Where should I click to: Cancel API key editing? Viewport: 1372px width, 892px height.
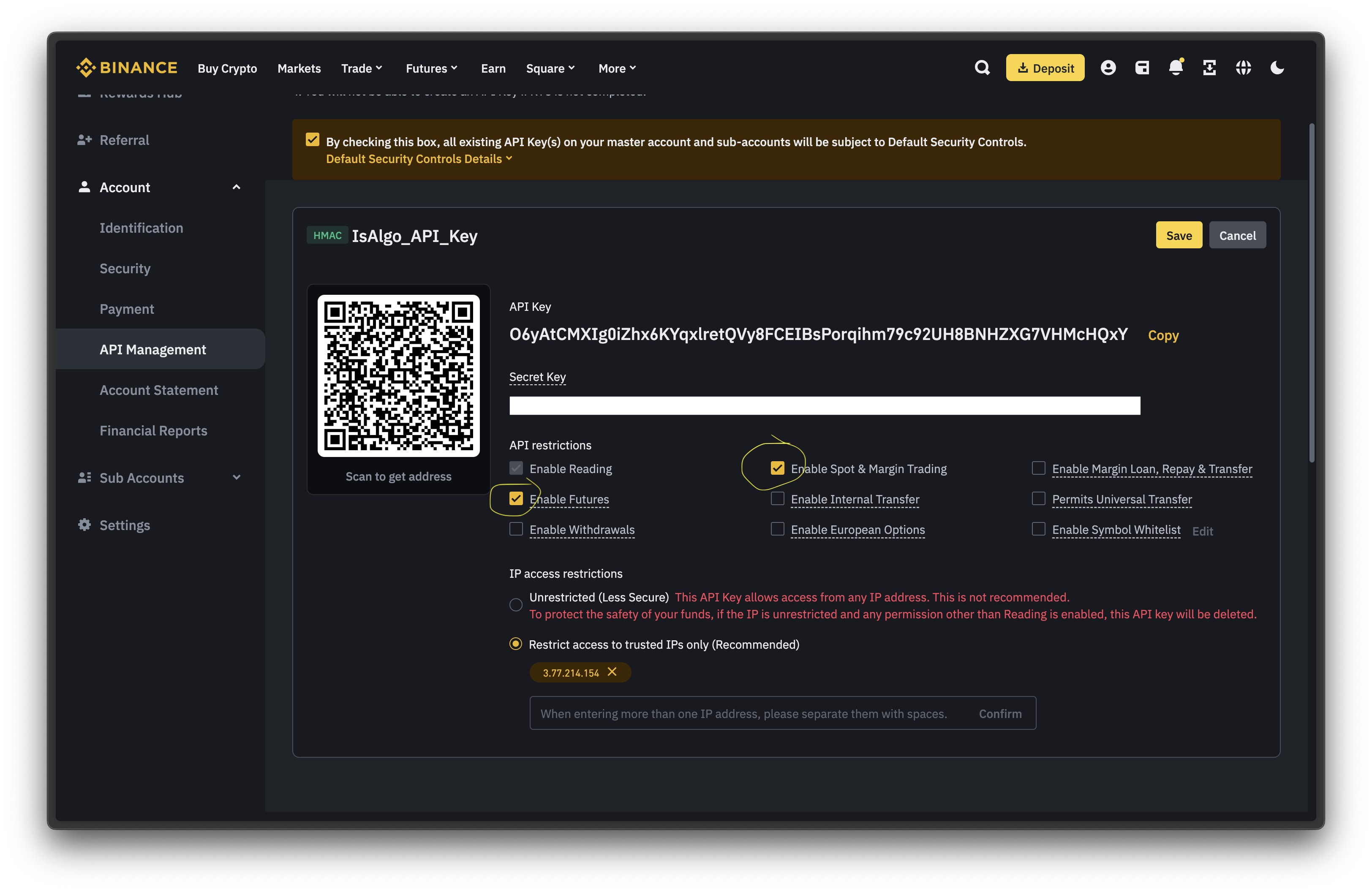tap(1237, 235)
